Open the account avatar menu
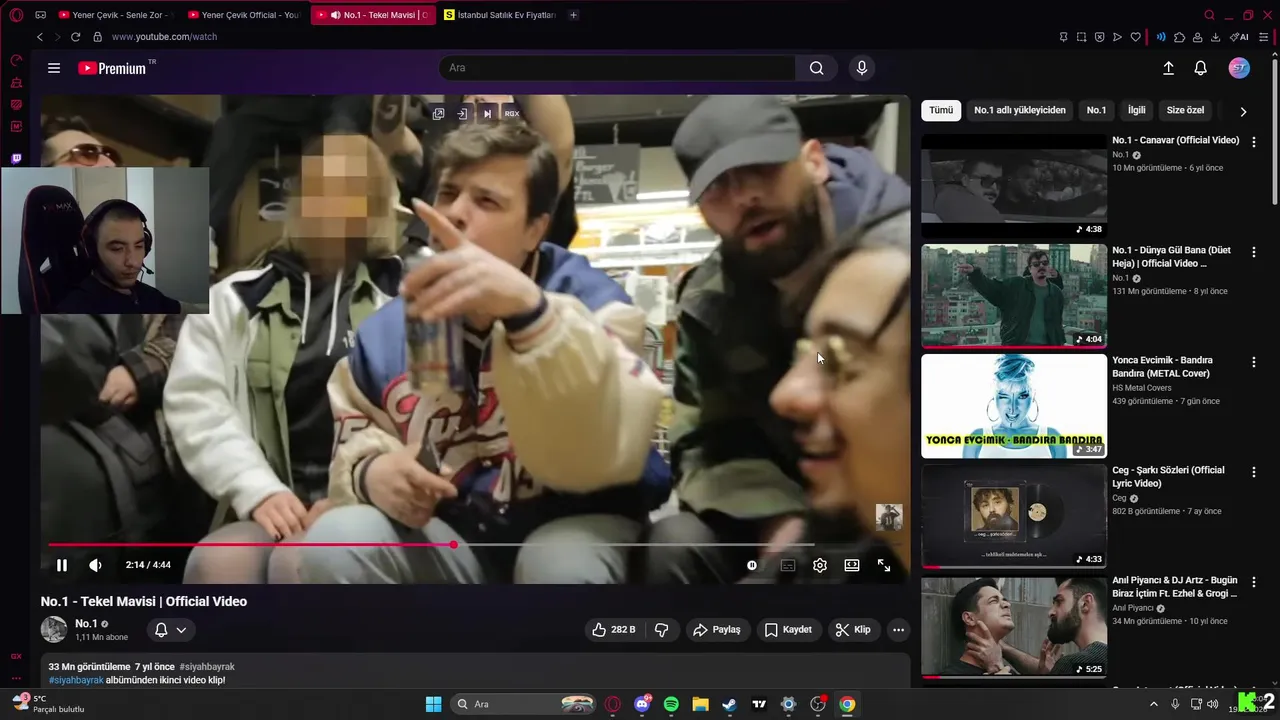 click(x=1239, y=68)
